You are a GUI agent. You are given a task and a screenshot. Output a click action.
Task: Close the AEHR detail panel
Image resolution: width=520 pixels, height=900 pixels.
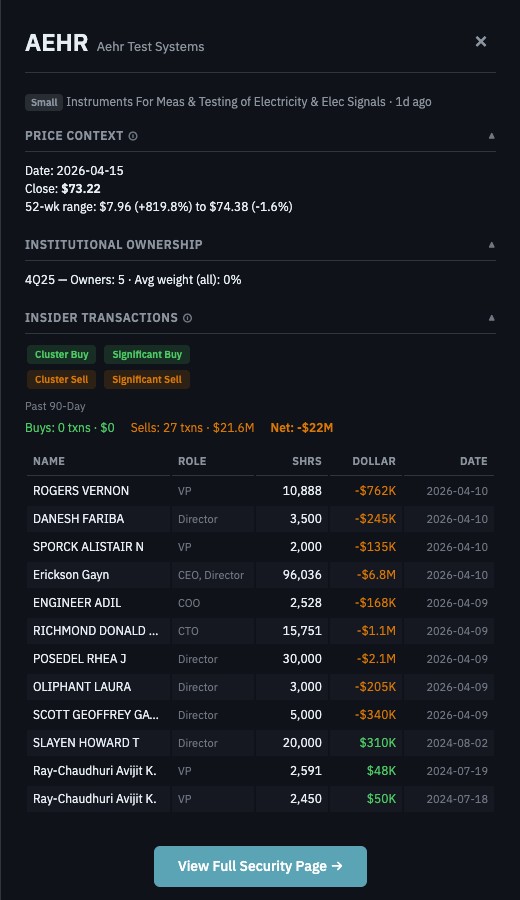click(481, 41)
